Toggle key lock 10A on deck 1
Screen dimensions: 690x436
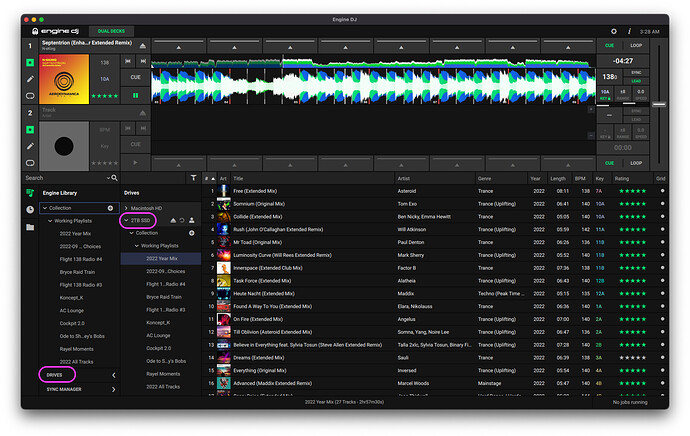[x=605, y=94]
